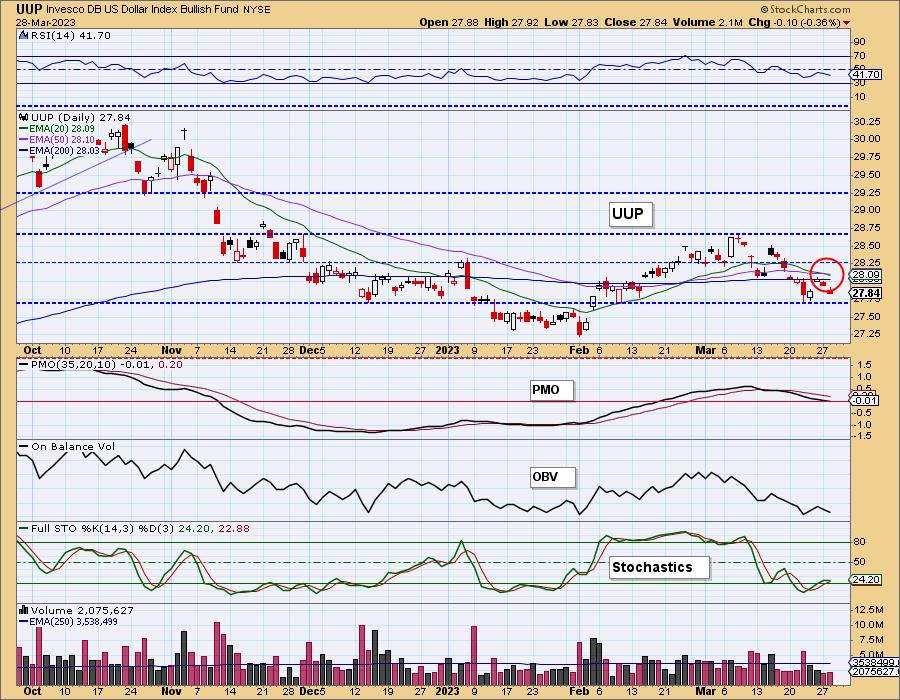Click the red down arrow beside Chg

click(847, 23)
